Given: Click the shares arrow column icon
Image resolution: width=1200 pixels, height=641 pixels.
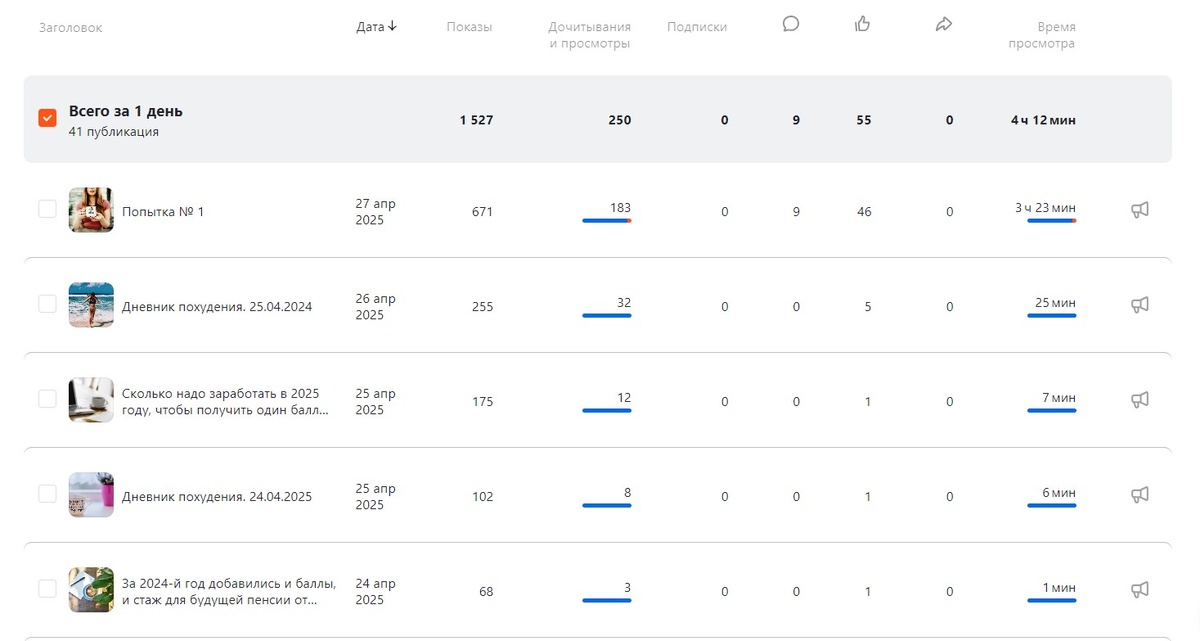Looking at the screenshot, I should (943, 24).
